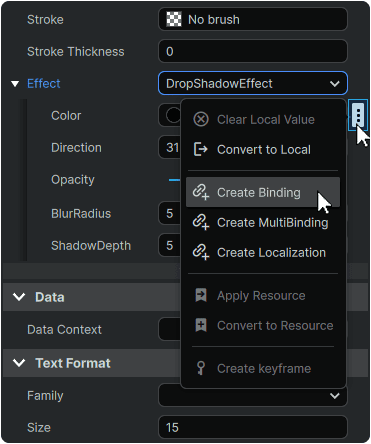Click the Create keyframe key icon
The height and width of the screenshot is (444, 371).
[x=201, y=368]
